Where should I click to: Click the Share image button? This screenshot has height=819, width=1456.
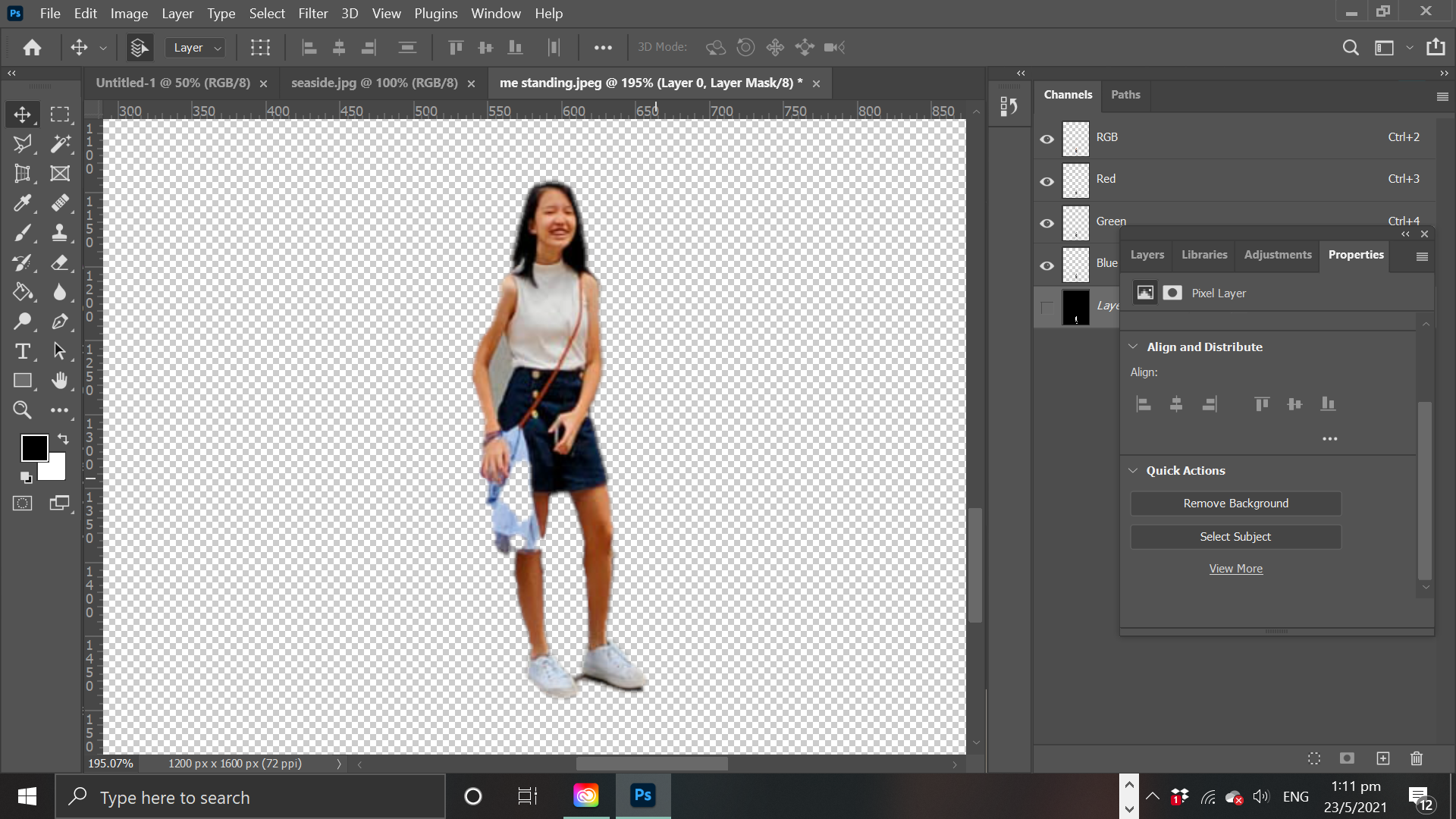pos(1436,48)
